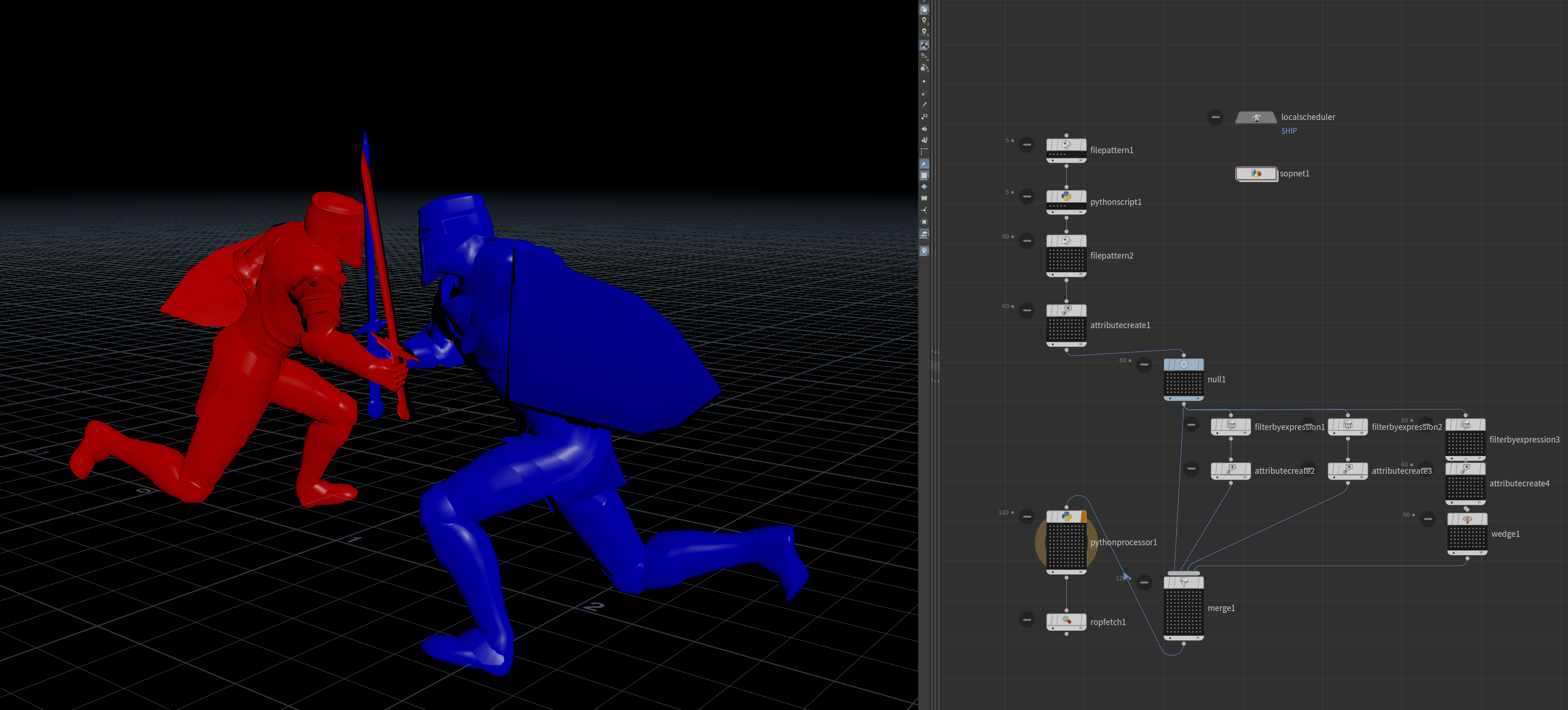Click the work item dot grid of merge1
Viewport: 1568px width, 710px height.
click(1183, 612)
